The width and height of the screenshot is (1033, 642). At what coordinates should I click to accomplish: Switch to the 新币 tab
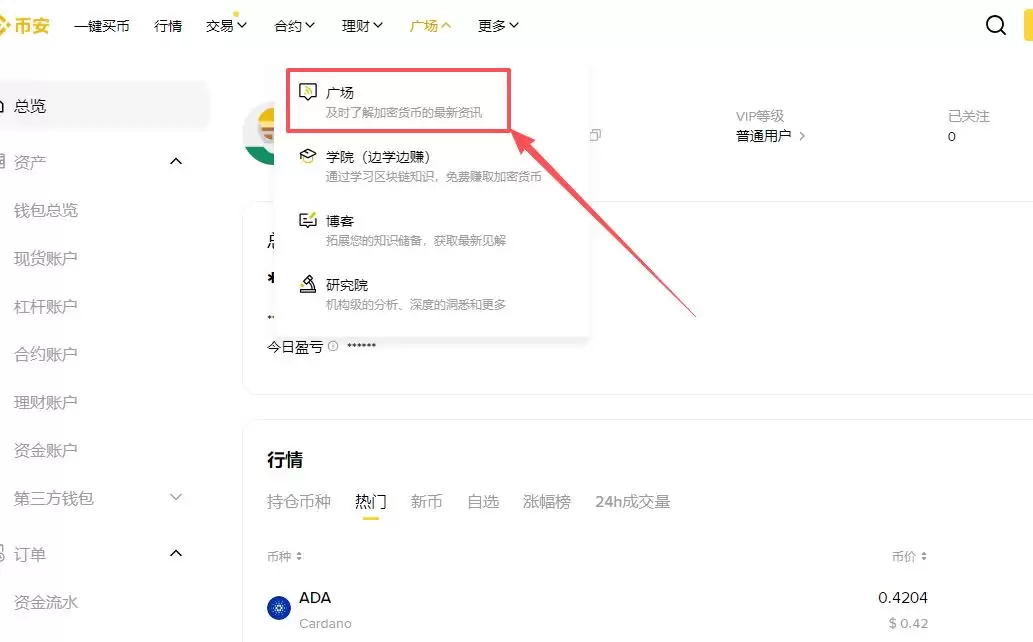click(x=427, y=503)
